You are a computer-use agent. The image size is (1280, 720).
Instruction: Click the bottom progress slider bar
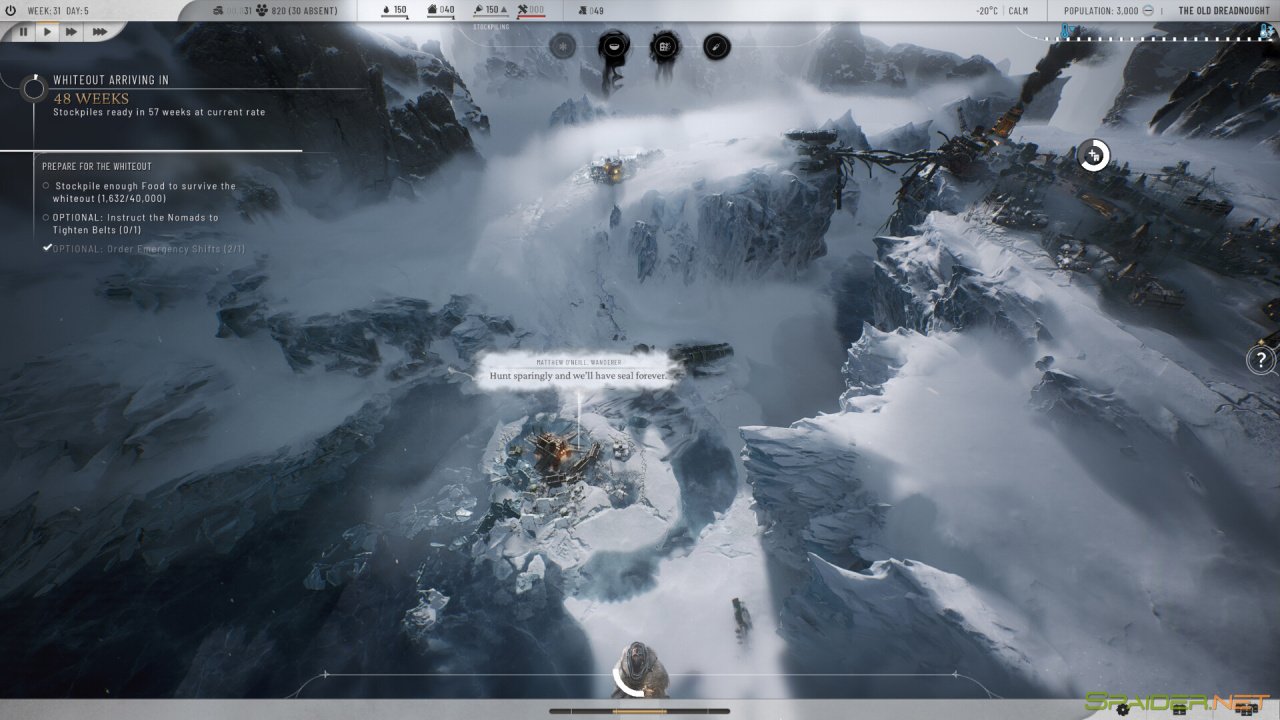pos(640,710)
